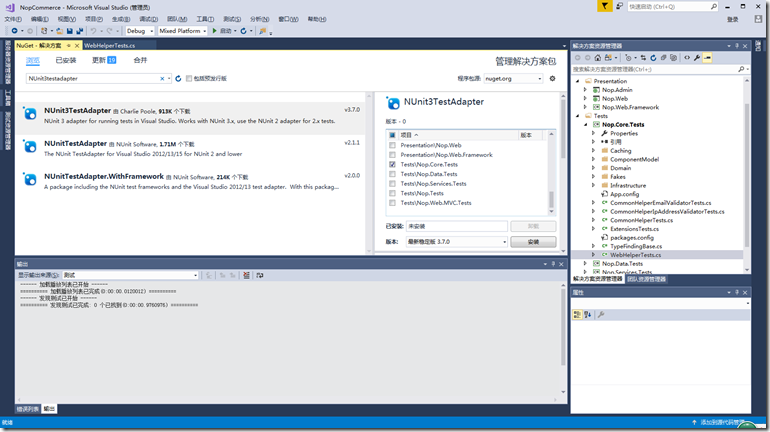Click Clear All icon in Output panel
This screenshot has width=770, height=432.
(246, 275)
